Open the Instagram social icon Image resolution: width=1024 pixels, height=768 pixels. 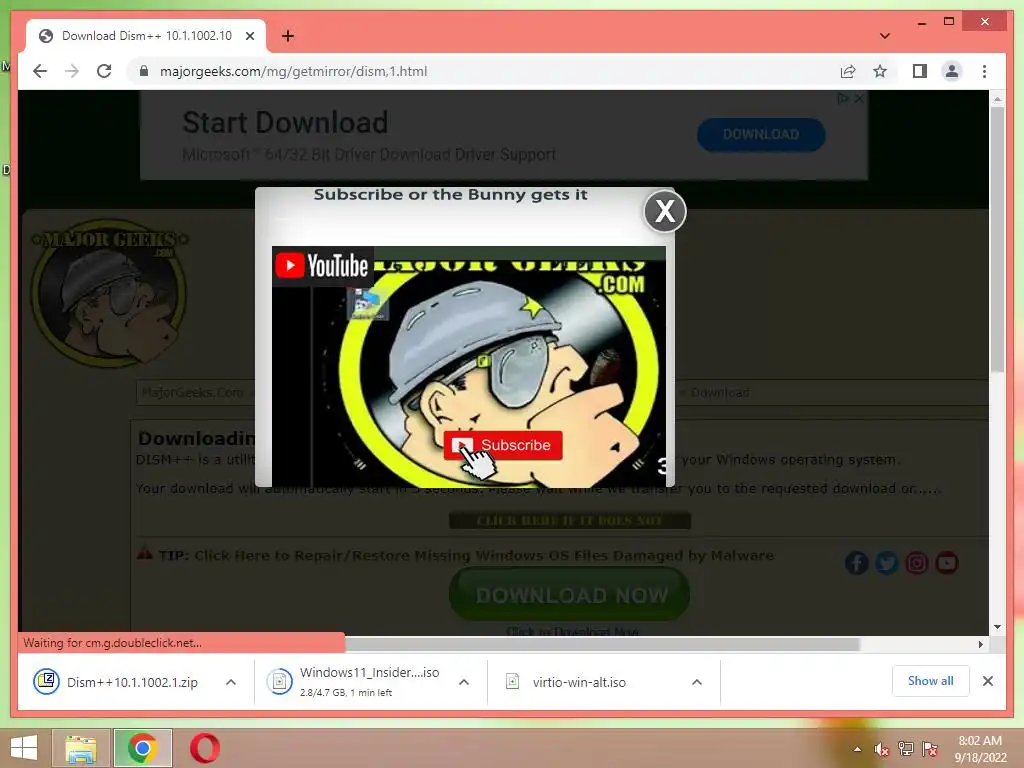tap(917, 563)
